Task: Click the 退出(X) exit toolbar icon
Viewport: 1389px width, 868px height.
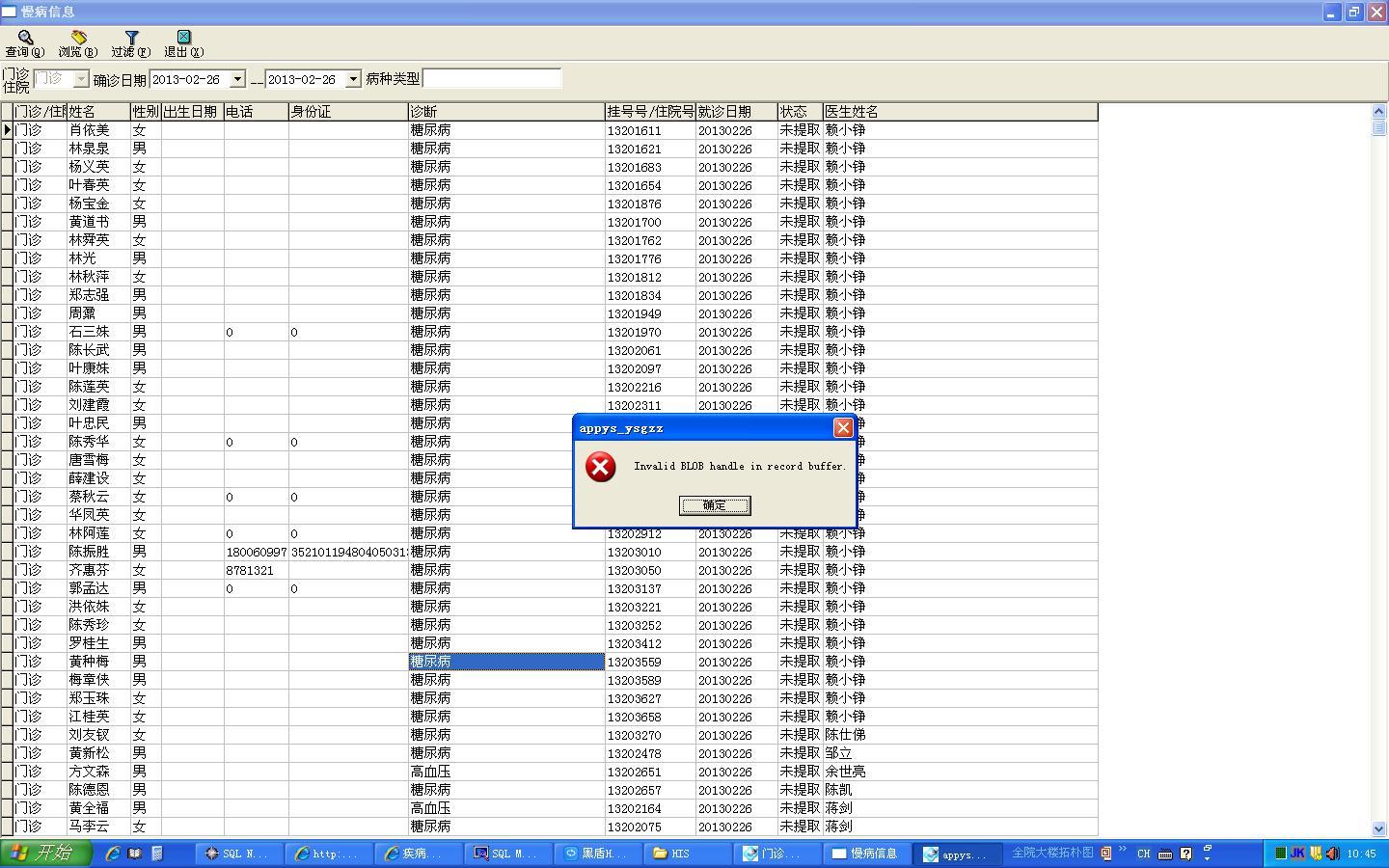Action: click(183, 43)
